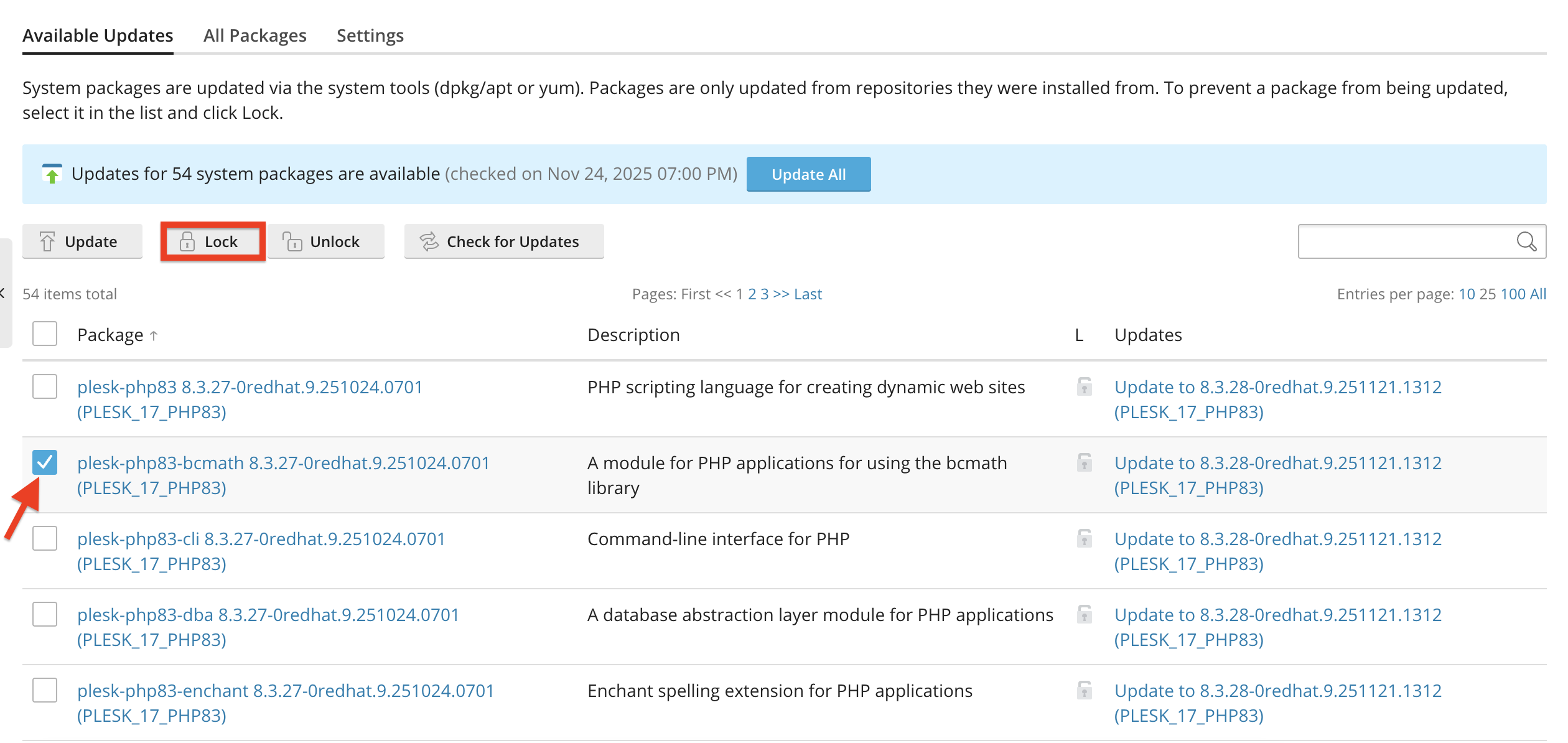The height and width of the screenshot is (743, 1568).
Task: Click the lock icon for plesk-php83-enchant row
Action: (1085, 690)
